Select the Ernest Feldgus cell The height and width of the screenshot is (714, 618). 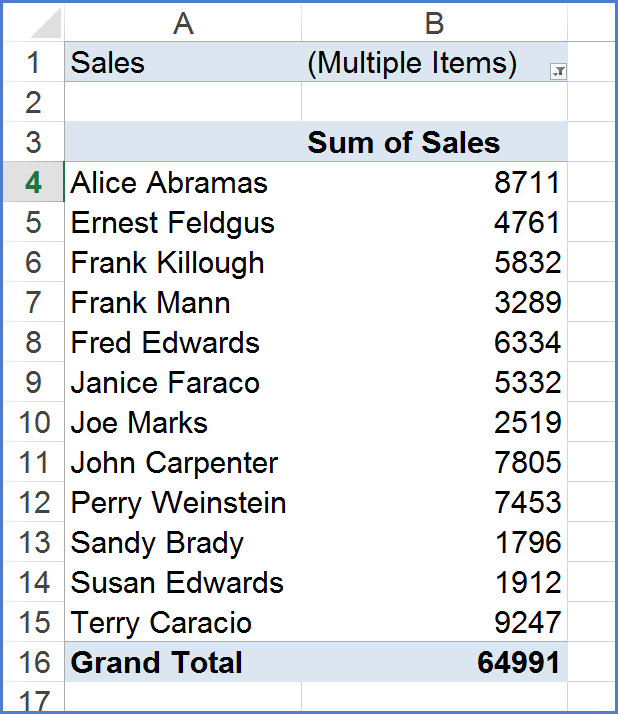(183, 222)
